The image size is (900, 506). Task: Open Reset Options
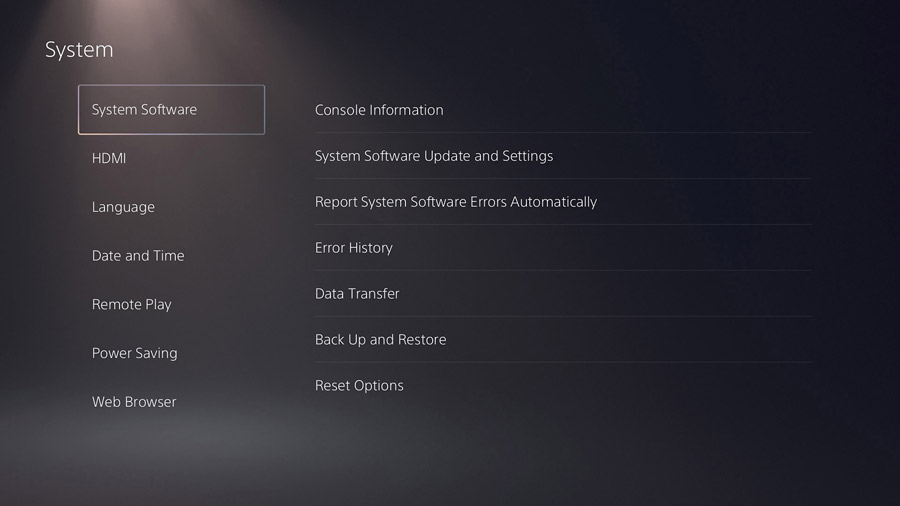tap(359, 386)
